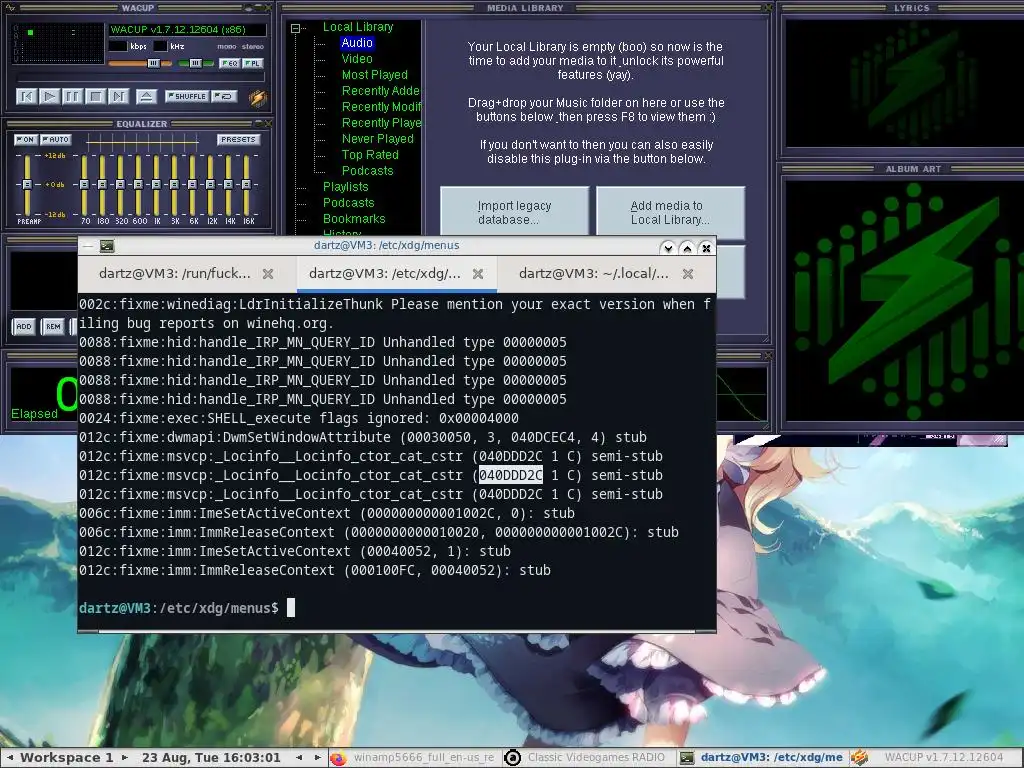Close the /run/fuck... terminal tab
1024x768 pixels.
[x=268, y=274]
